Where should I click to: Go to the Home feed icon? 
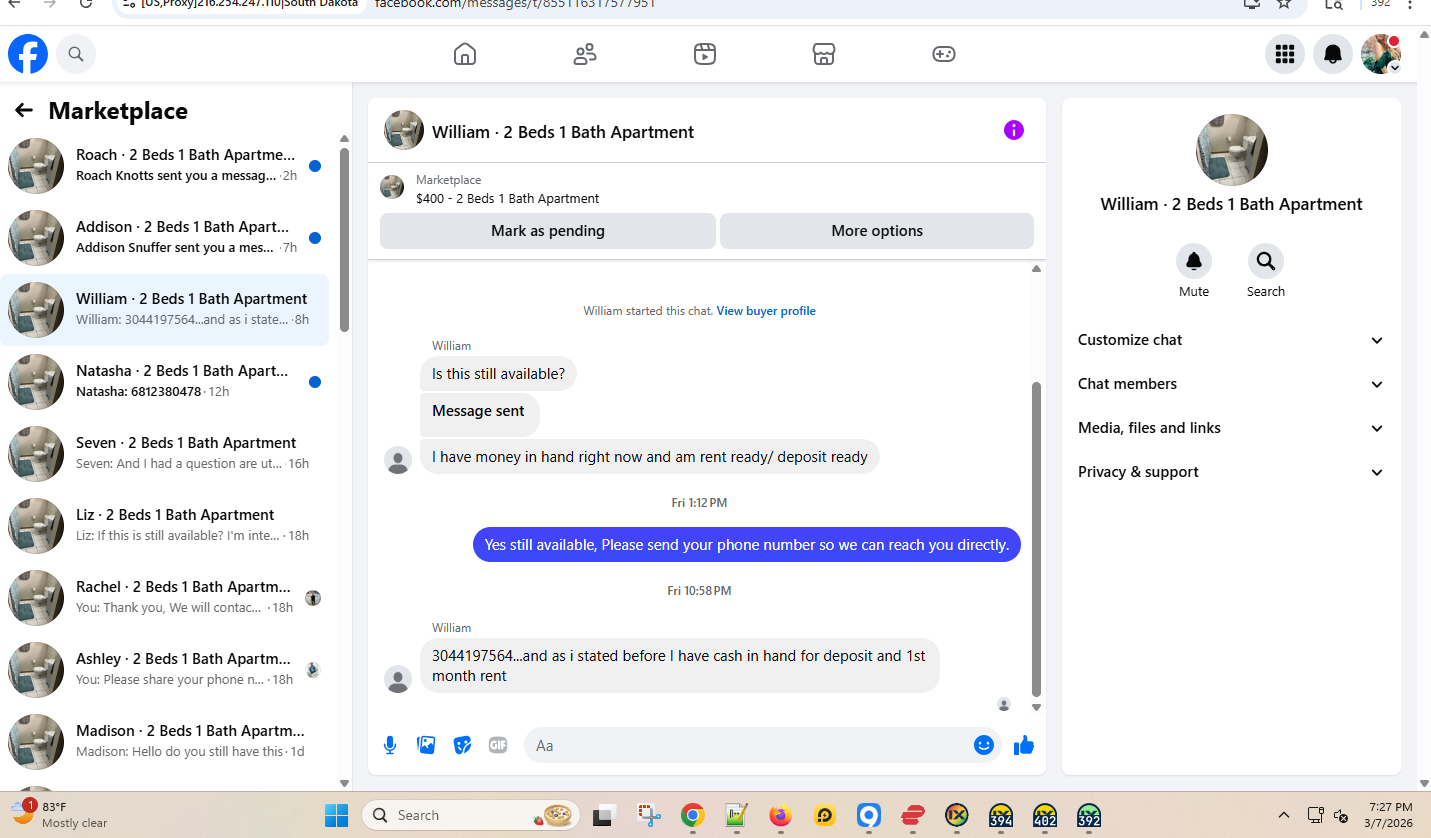465,54
